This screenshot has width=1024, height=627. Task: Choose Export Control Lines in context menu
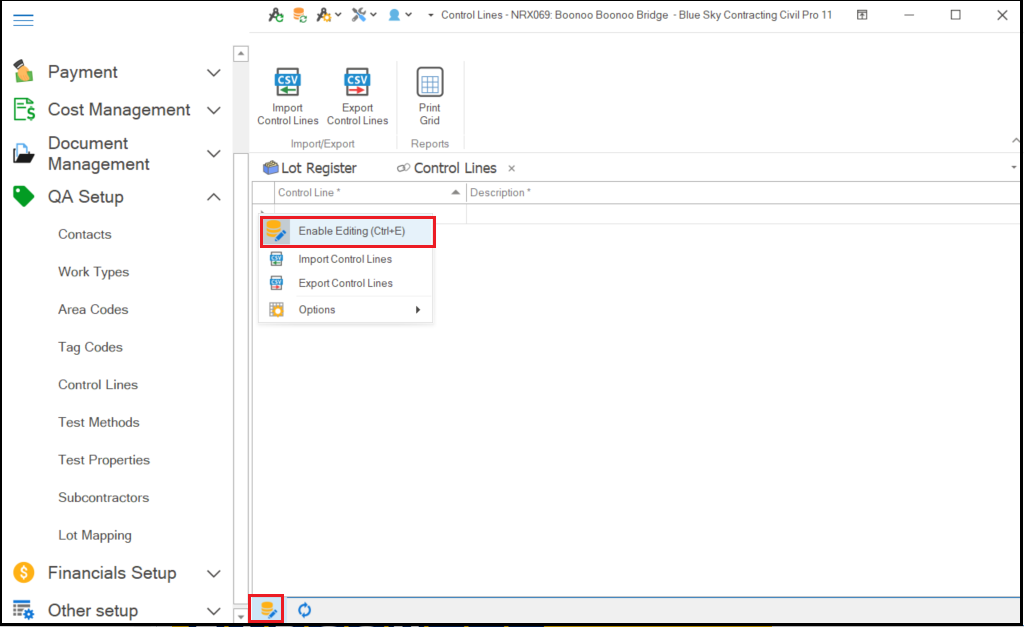(345, 283)
